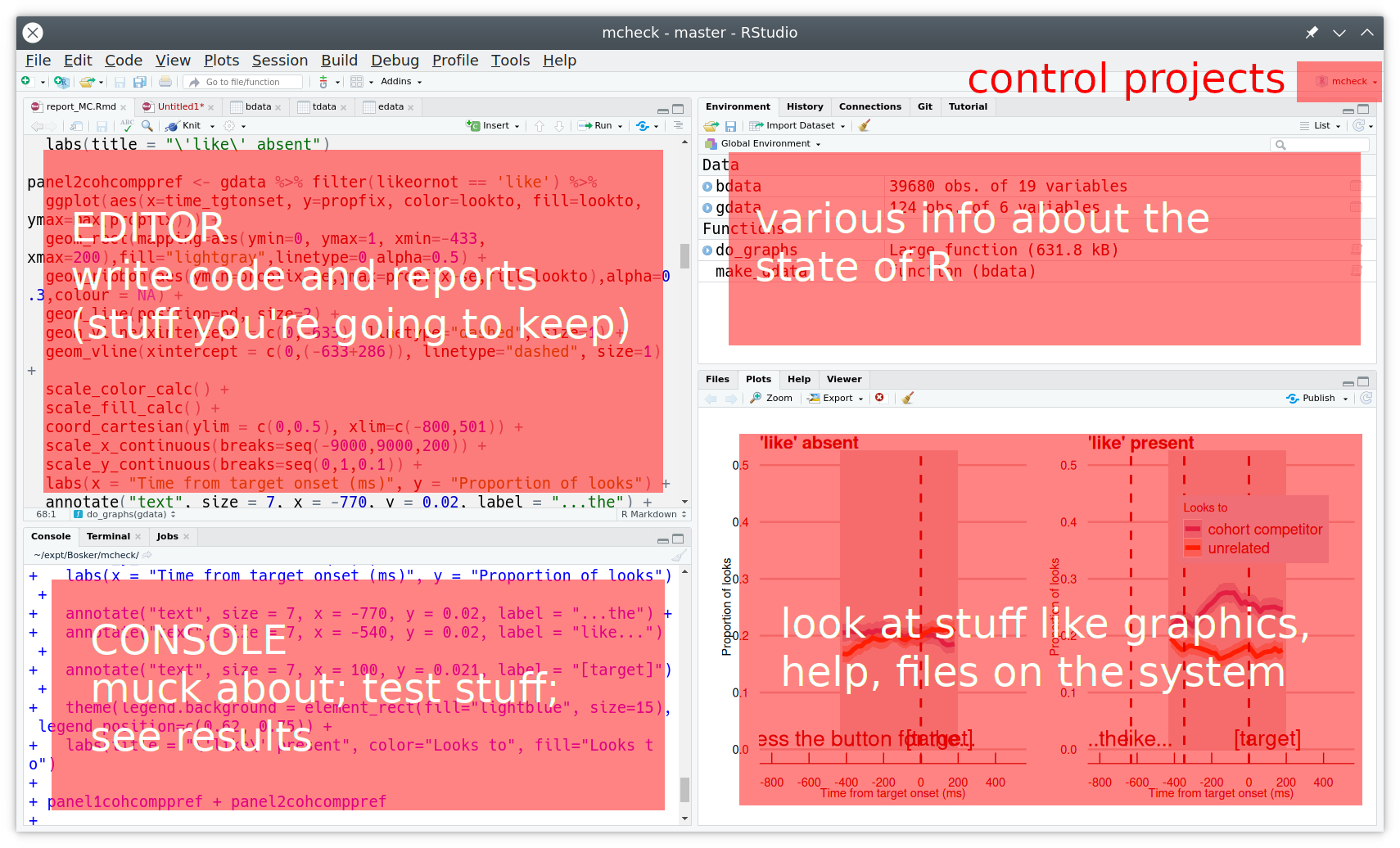Click the create new project icon

61,82
